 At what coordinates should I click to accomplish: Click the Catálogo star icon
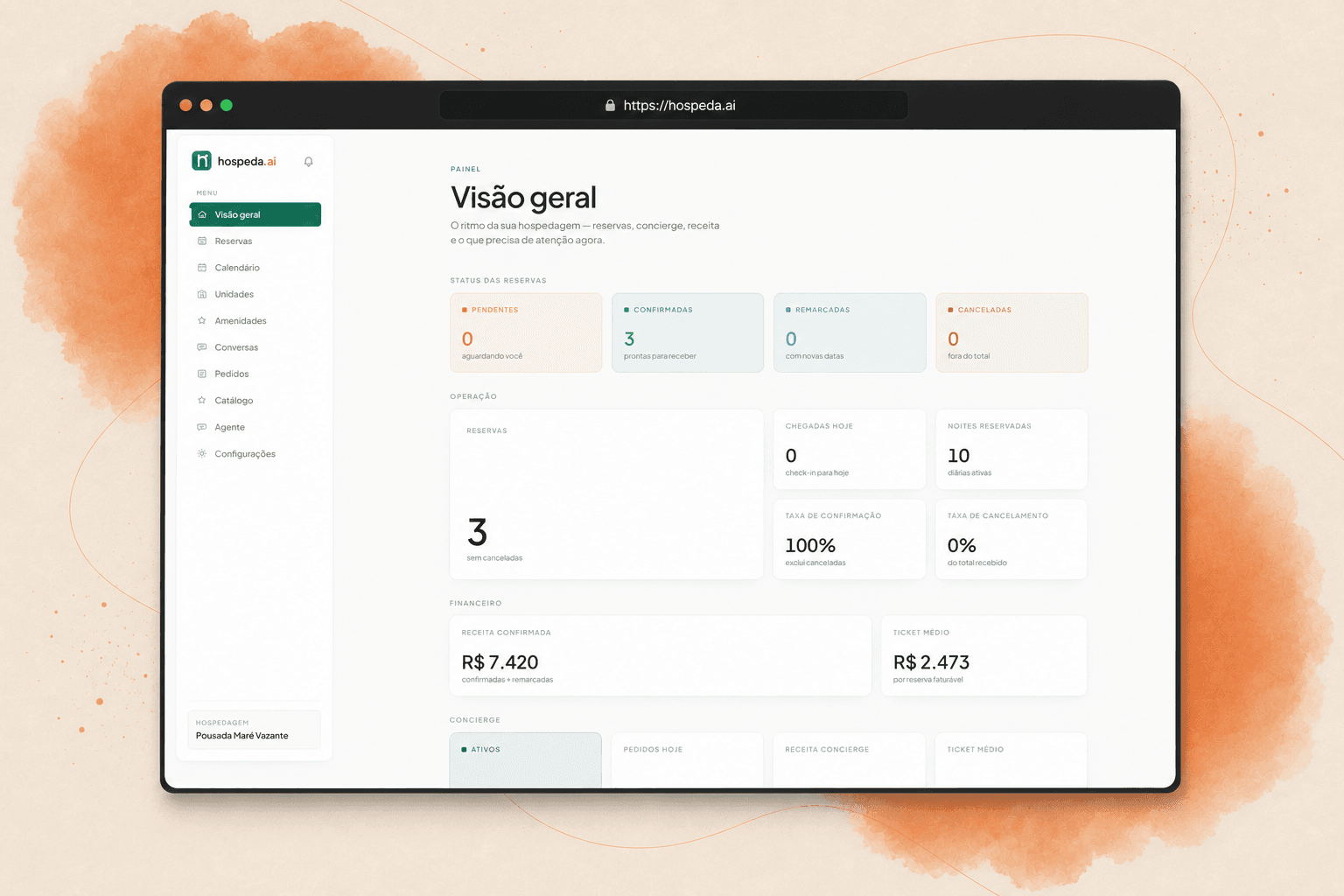click(202, 401)
